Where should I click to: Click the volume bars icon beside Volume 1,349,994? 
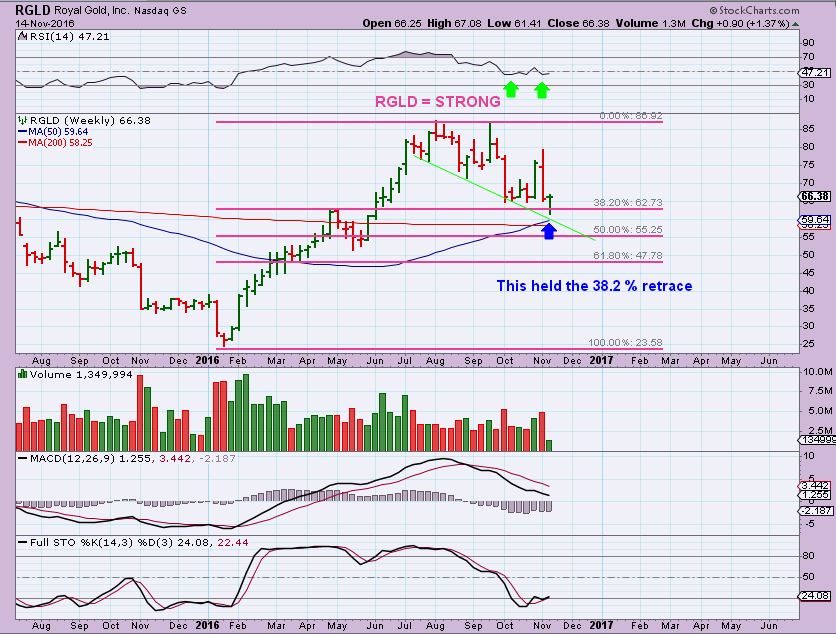(22, 374)
